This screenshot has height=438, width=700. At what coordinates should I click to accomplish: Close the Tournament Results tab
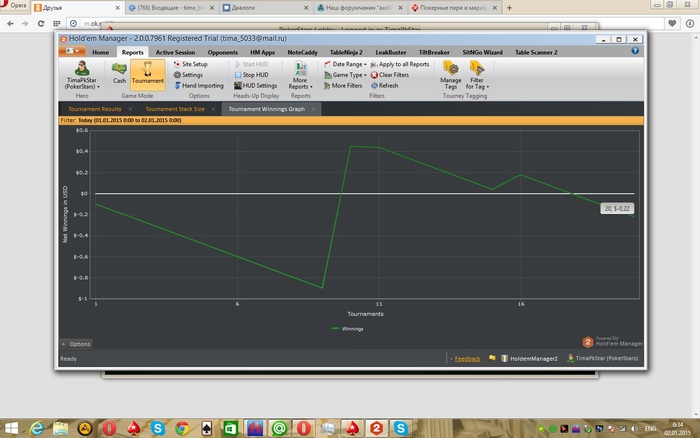[130, 109]
